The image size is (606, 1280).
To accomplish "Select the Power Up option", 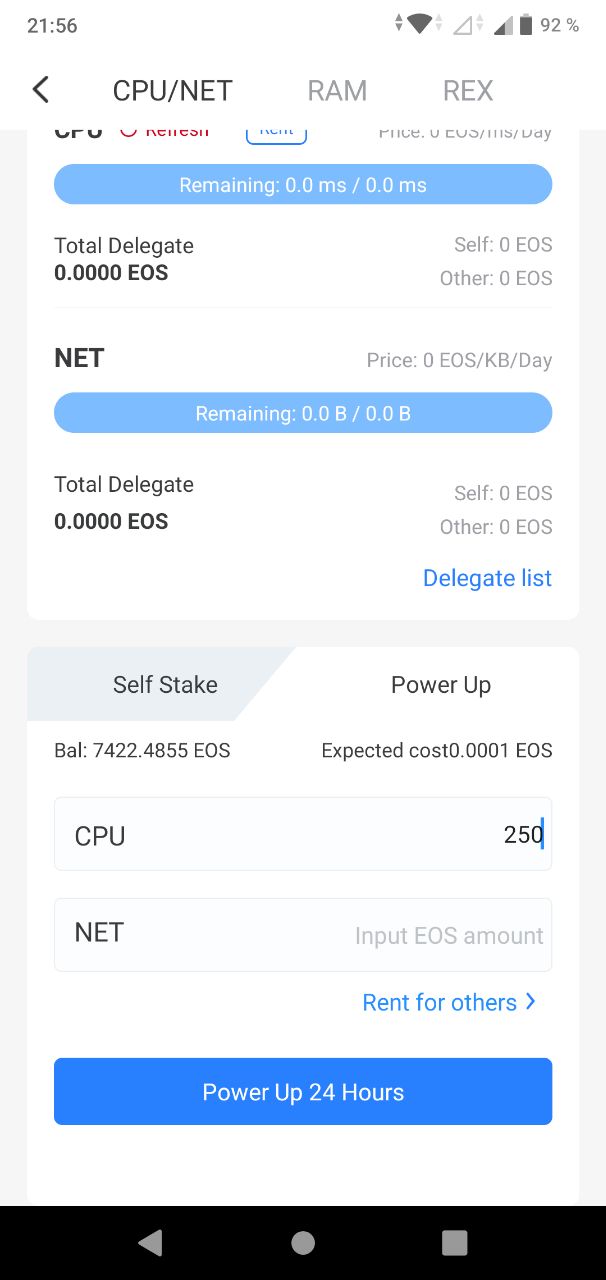I will point(441,684).
